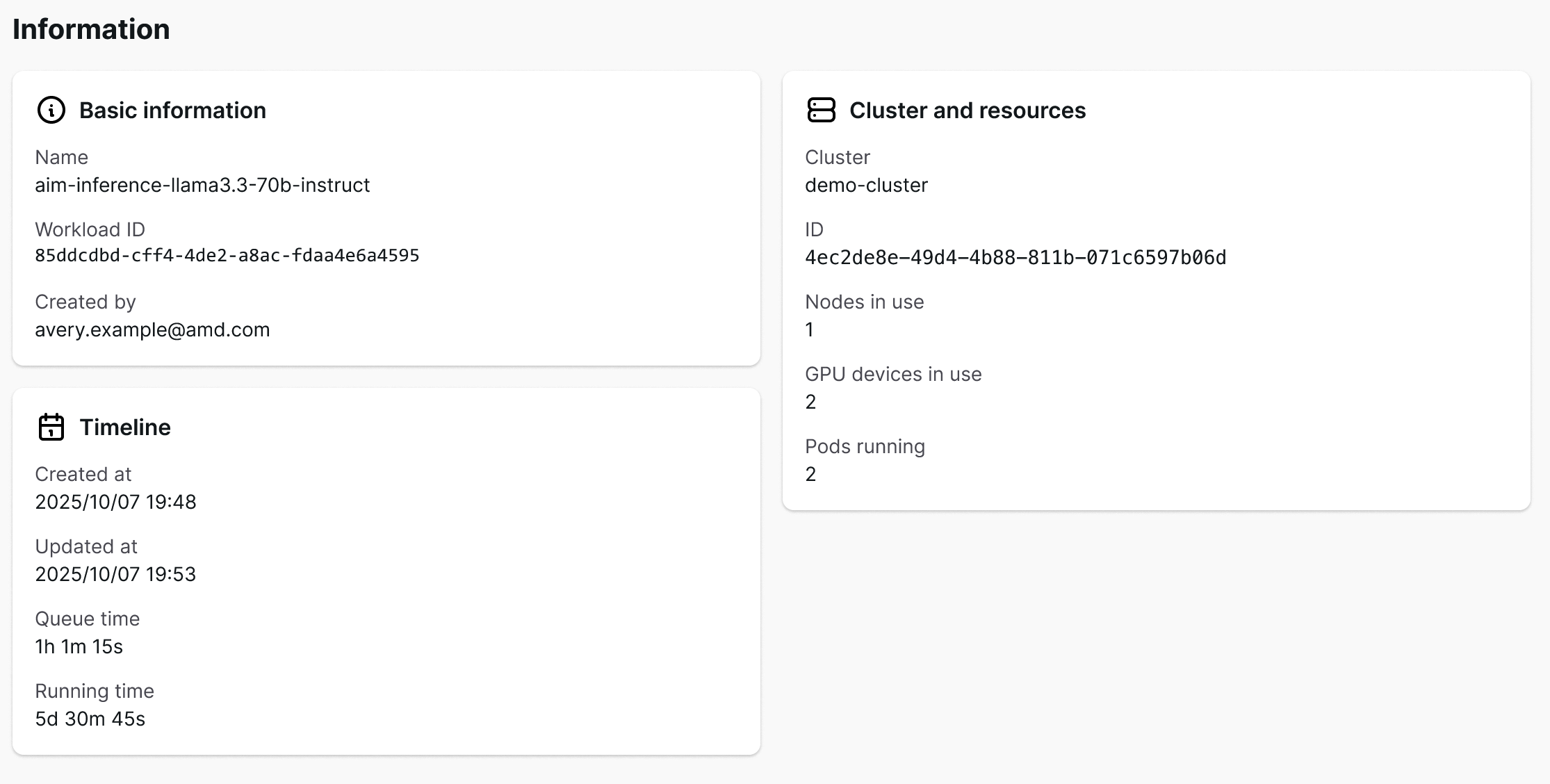Click the Created at timestamp 19:48
This screenshot has height=784, width=1550.
115,502
